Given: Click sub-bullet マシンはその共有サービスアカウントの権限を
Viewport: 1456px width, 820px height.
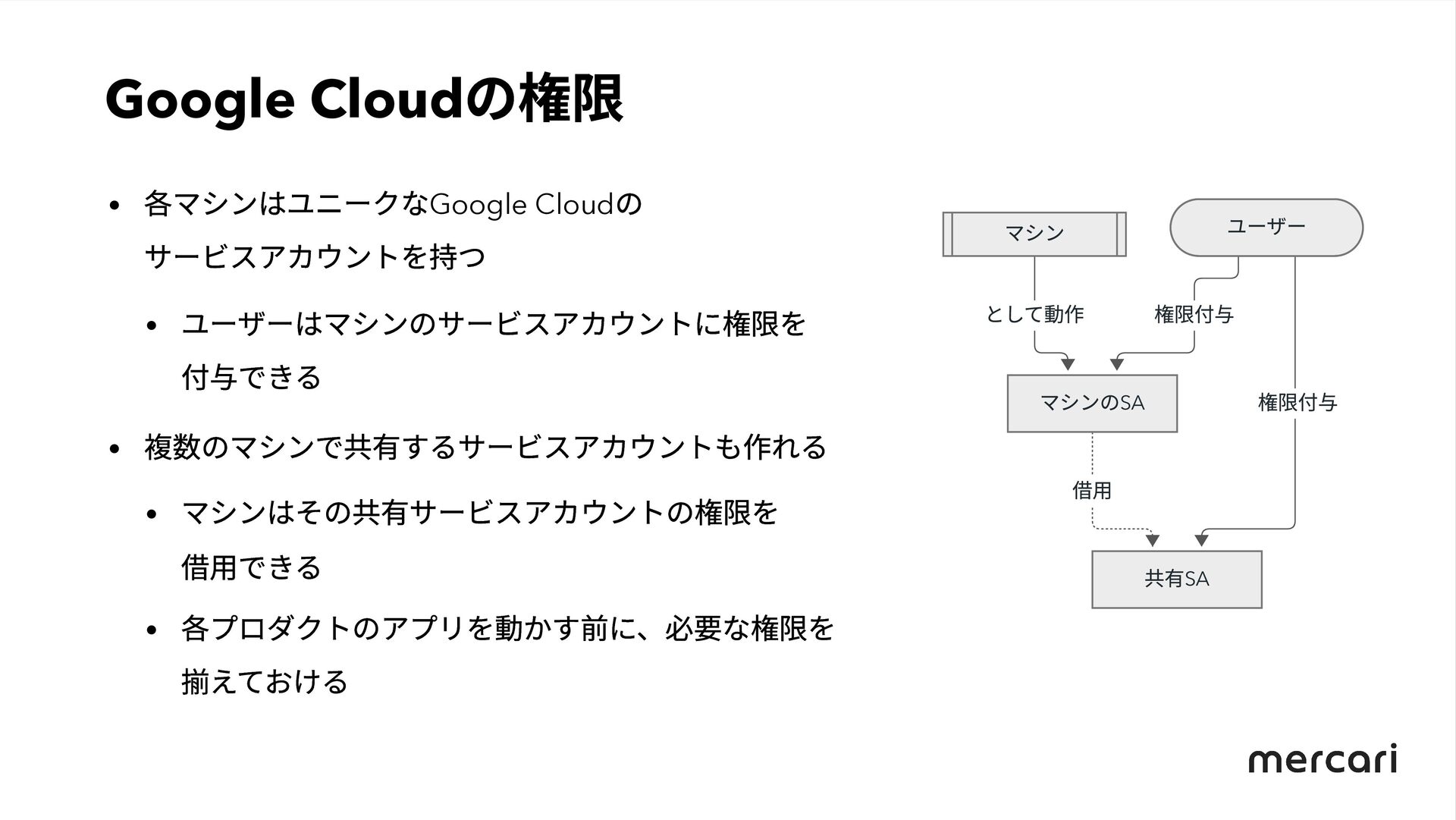Looking at the screenshot, I should pos(480,514).
